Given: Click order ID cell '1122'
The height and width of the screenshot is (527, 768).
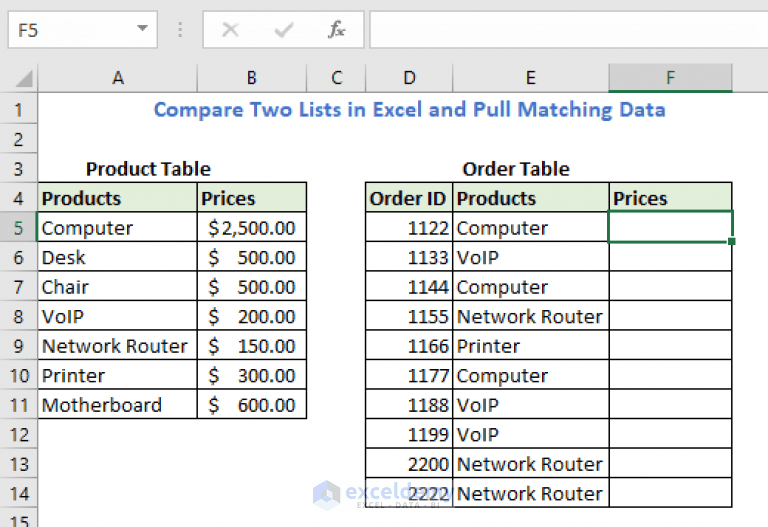Looking at the screenshot, I should click(x=409, y=227).
